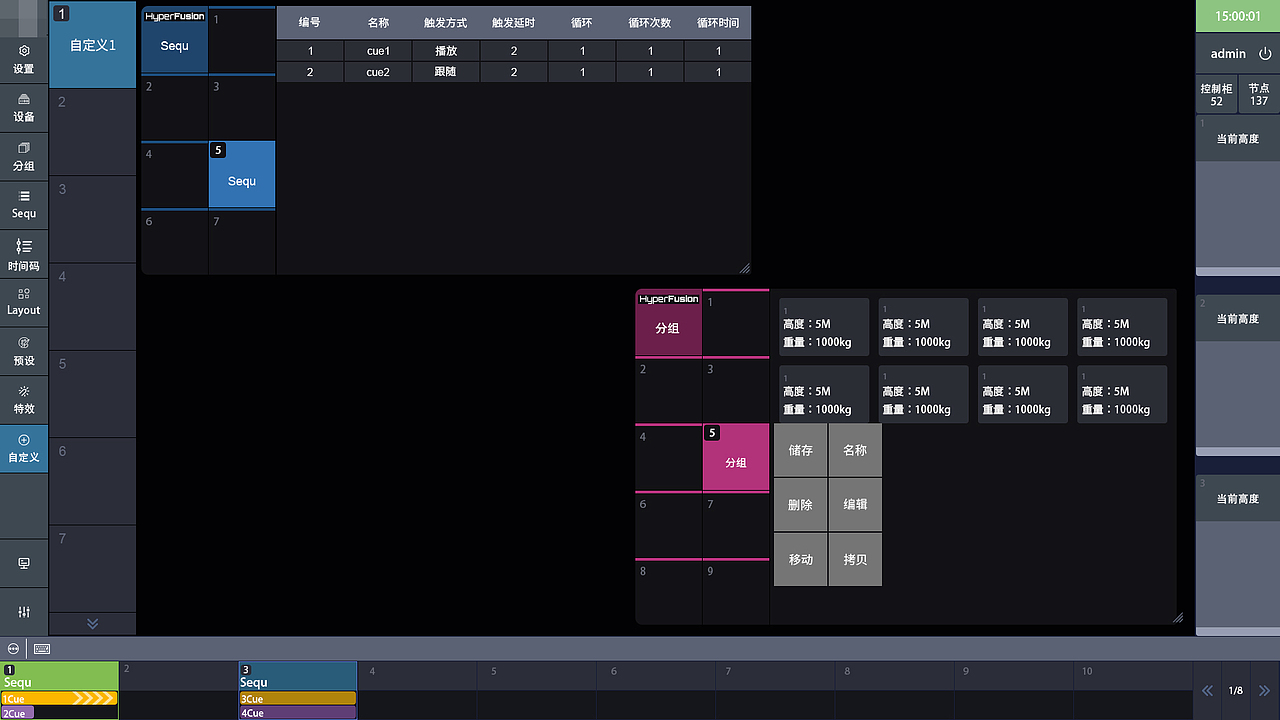The image size is (1280, 720).
Task: Select the highlighted pink 分组 cell 5
Action: (x=736, y=457)
